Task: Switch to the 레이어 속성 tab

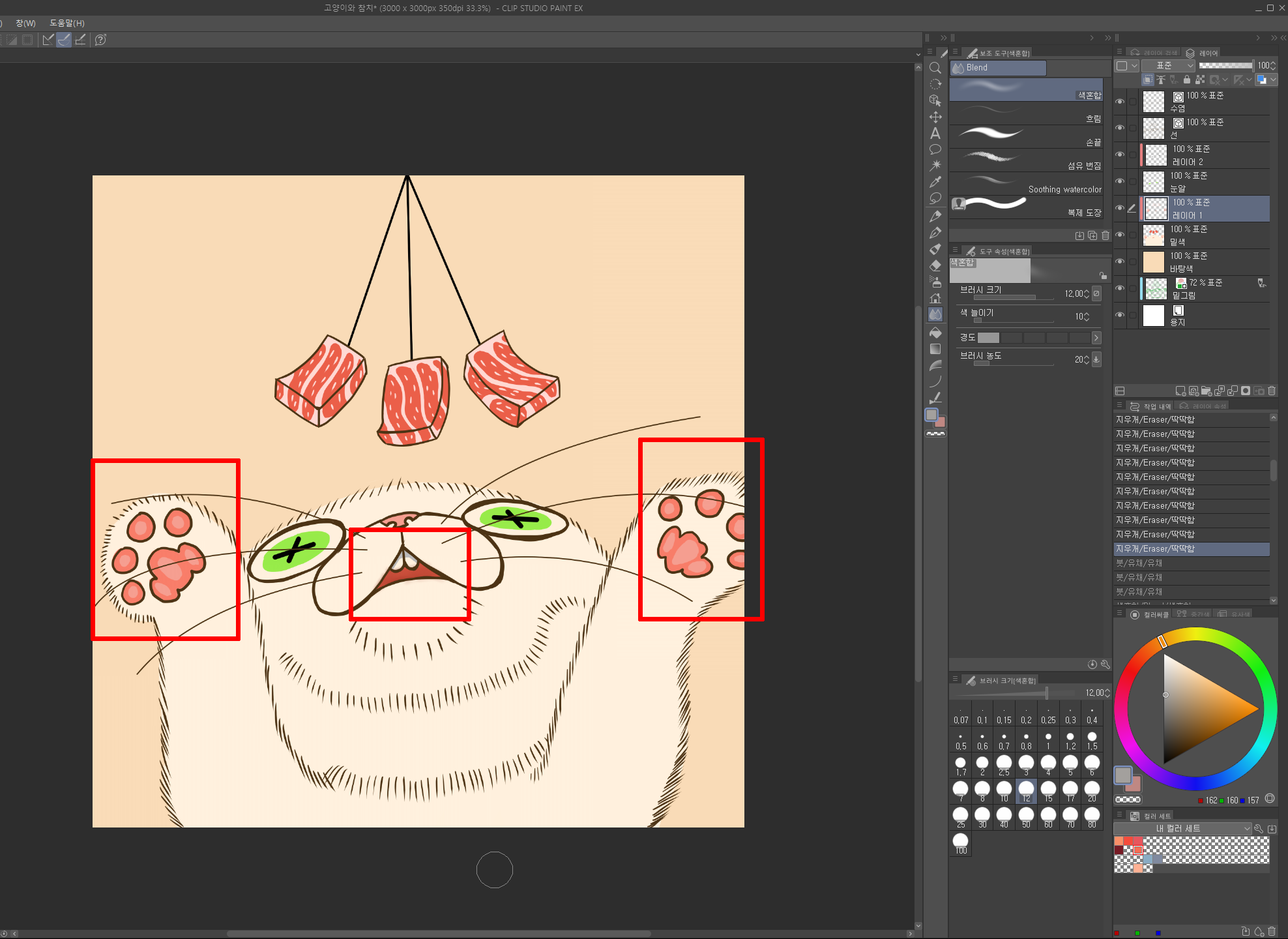Action: pos(1203,406)
